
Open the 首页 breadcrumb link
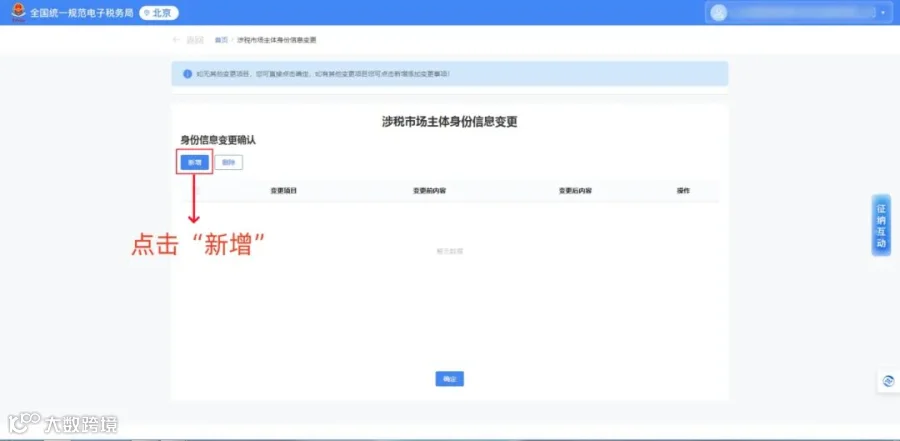coord(221,40)
